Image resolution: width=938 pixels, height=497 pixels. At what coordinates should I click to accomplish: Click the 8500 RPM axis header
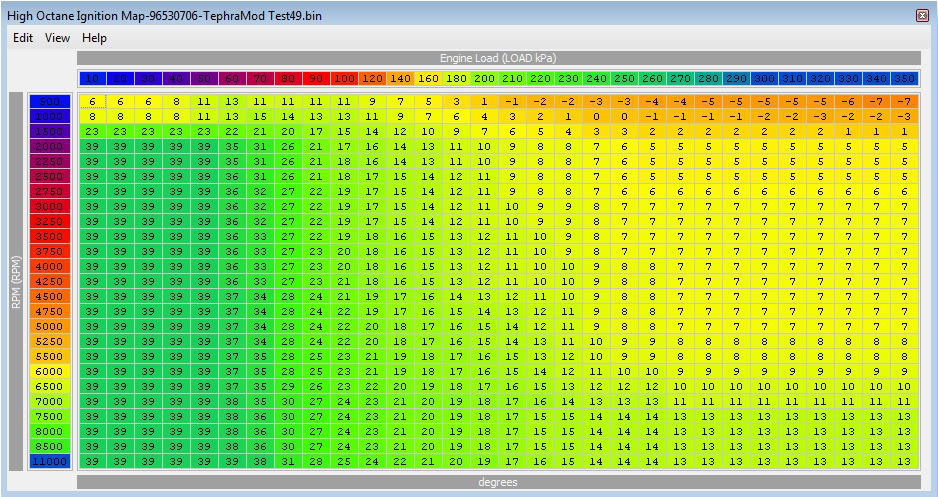pyautogui.click(x=50, y=446)
